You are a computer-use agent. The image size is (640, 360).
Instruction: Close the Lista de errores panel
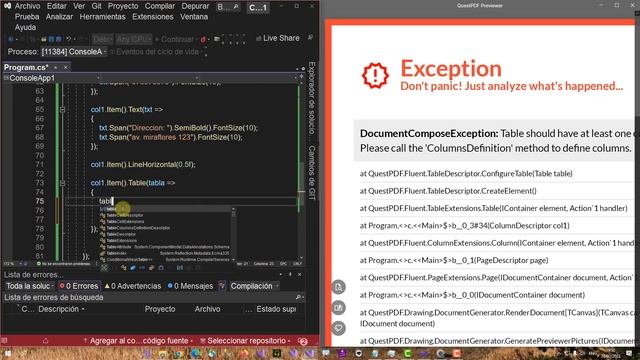point(300,275)
